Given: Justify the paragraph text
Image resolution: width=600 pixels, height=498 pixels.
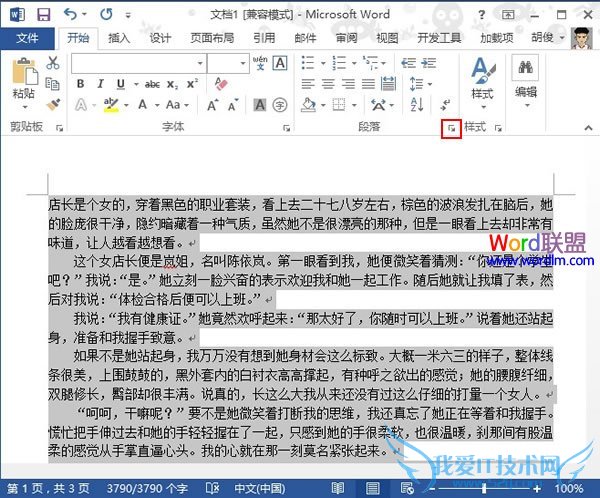Looking at the screenshot, I should click(x=368, y=84).
